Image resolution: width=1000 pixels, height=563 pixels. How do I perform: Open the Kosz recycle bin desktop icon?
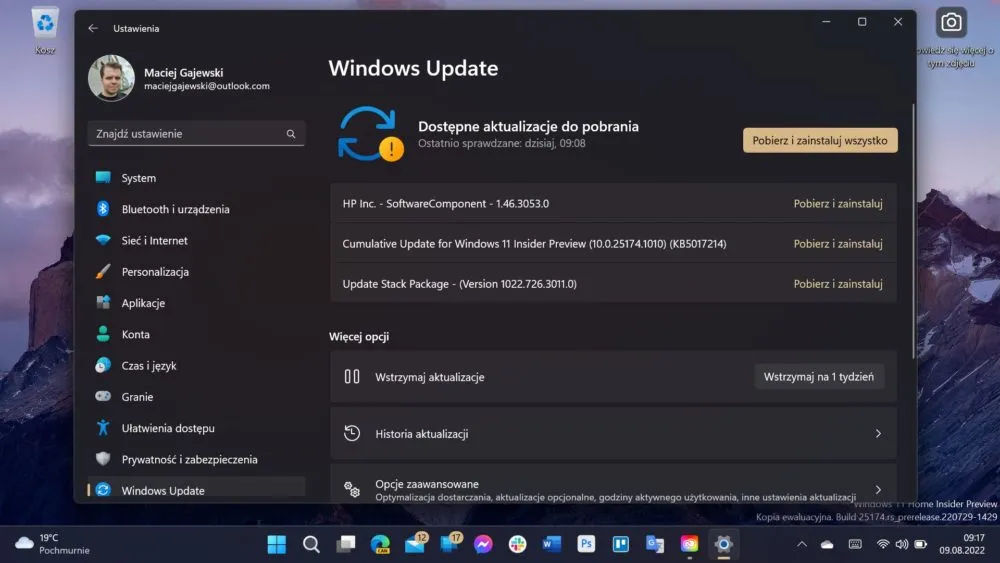45,30
